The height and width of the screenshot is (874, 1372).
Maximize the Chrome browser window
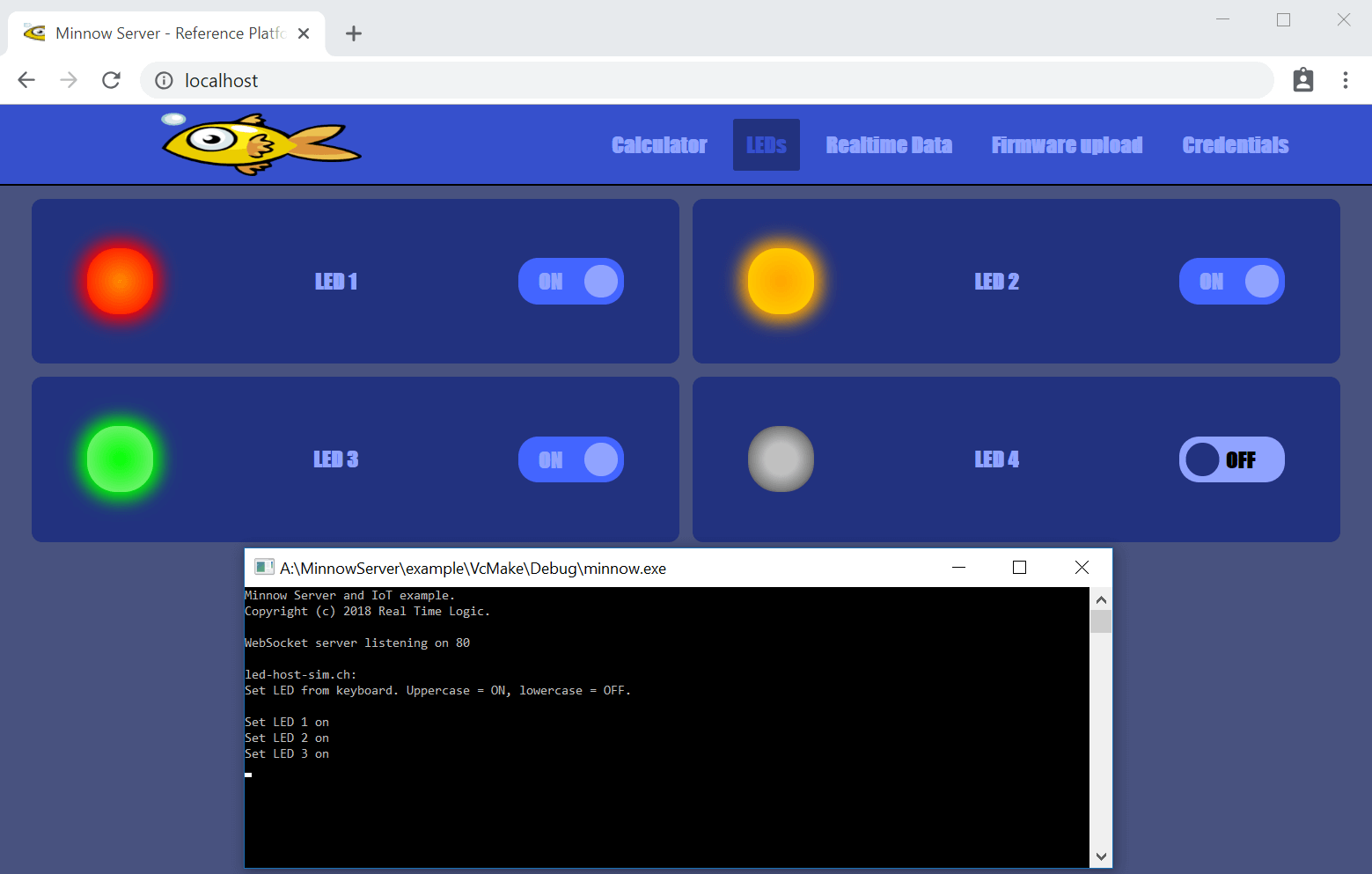pyautogui.click(x=1283, y=19)
